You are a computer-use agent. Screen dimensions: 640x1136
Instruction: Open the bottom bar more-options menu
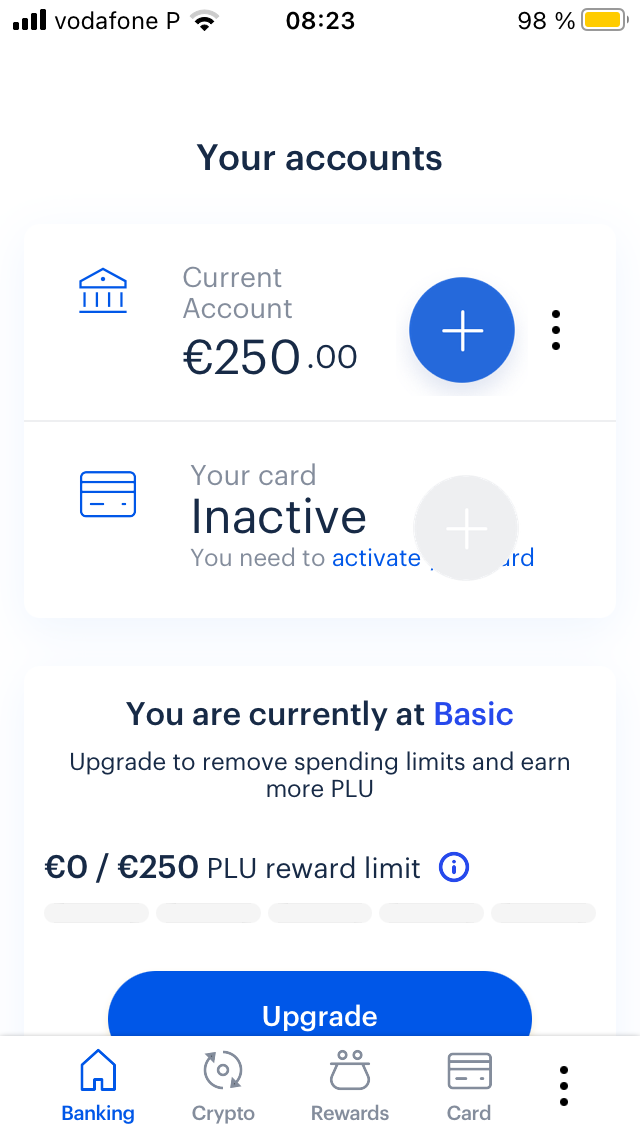pos(564,1086)
